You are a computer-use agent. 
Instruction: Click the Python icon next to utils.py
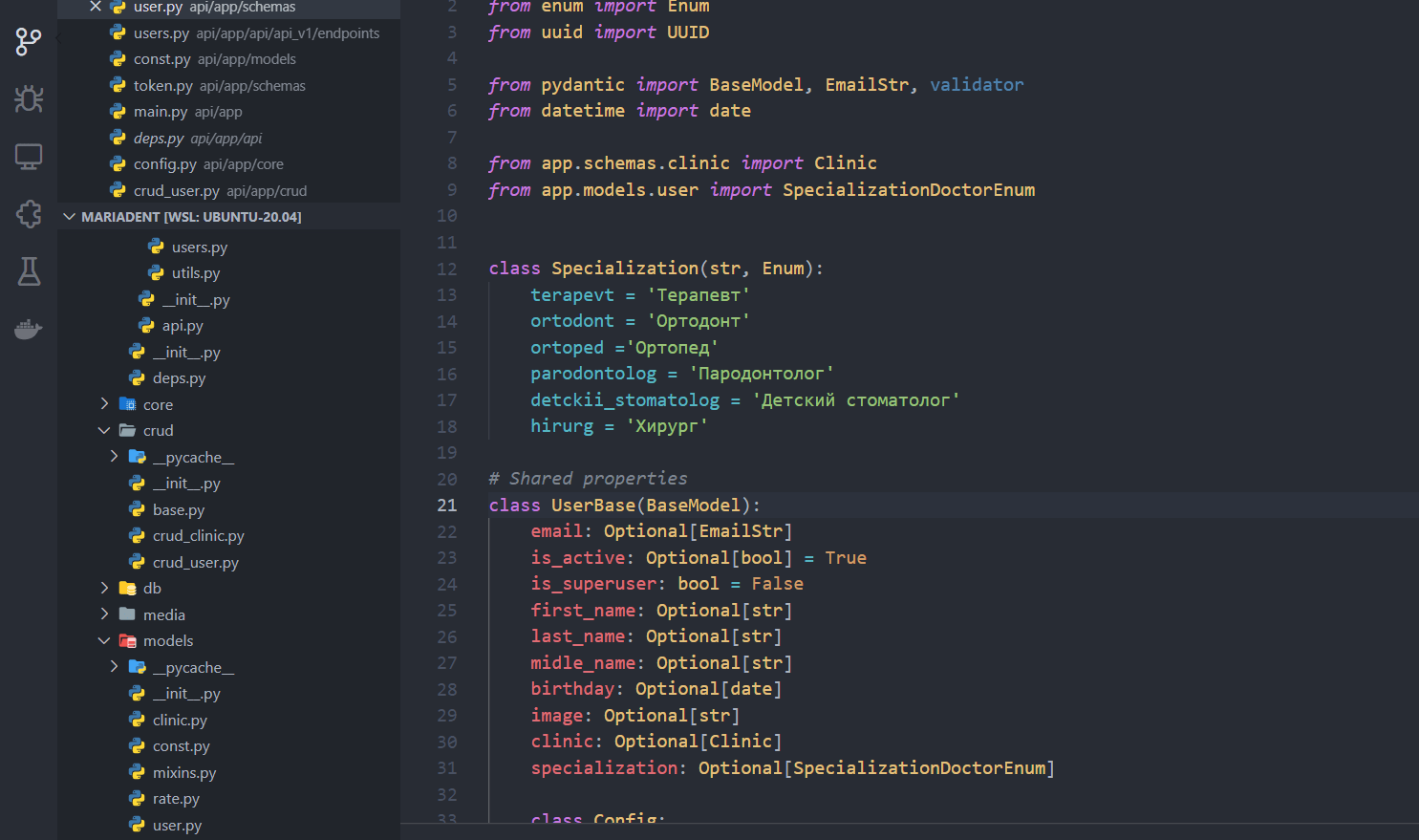coord(155,272)
